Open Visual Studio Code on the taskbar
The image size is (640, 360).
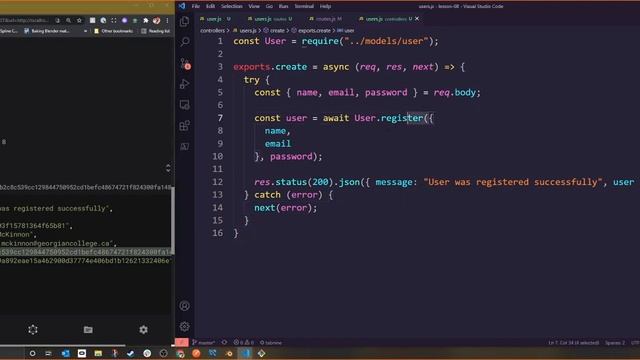(x=245, y=353)
